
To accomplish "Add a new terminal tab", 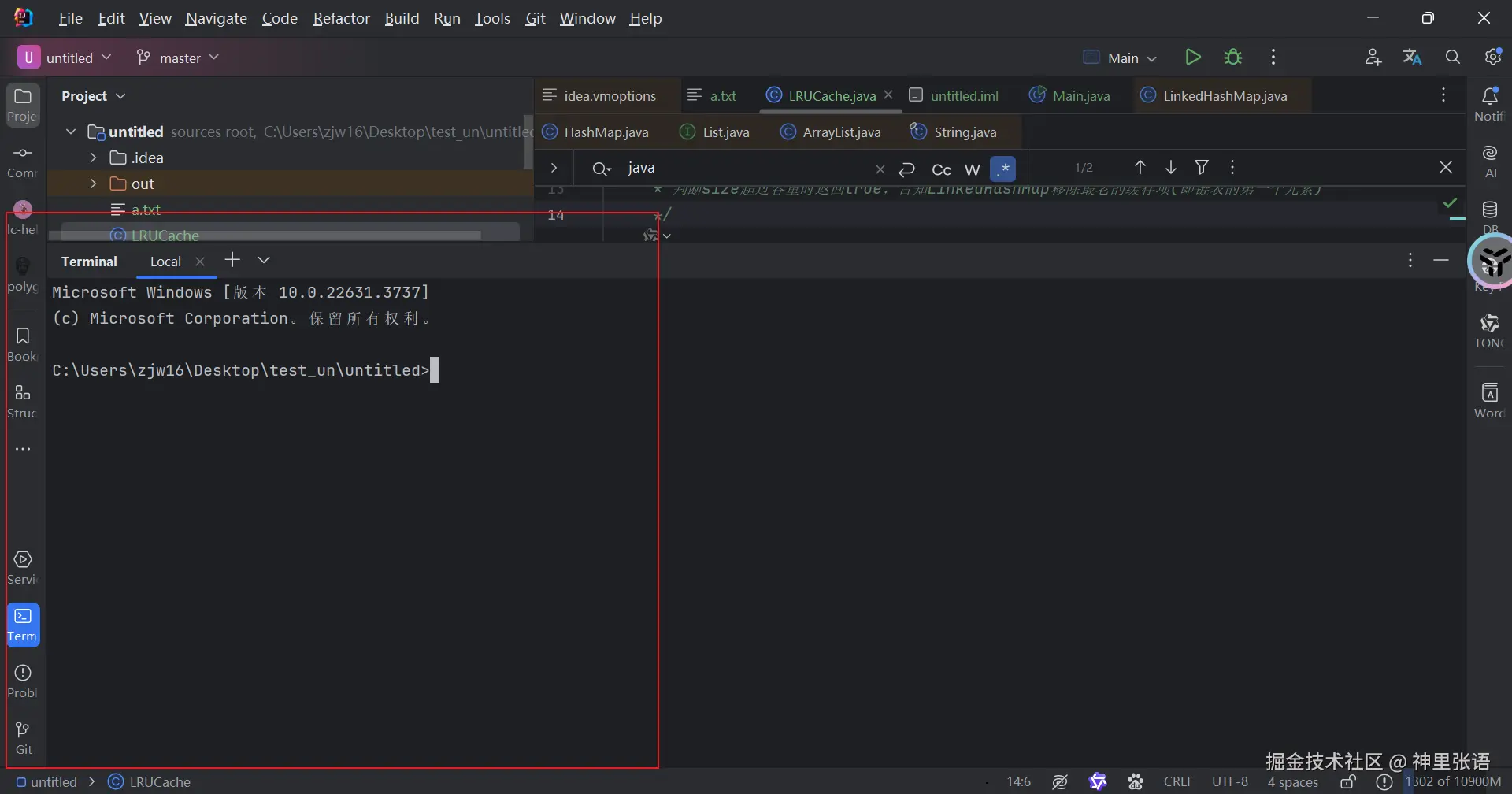I will click(x=232, y=260).
